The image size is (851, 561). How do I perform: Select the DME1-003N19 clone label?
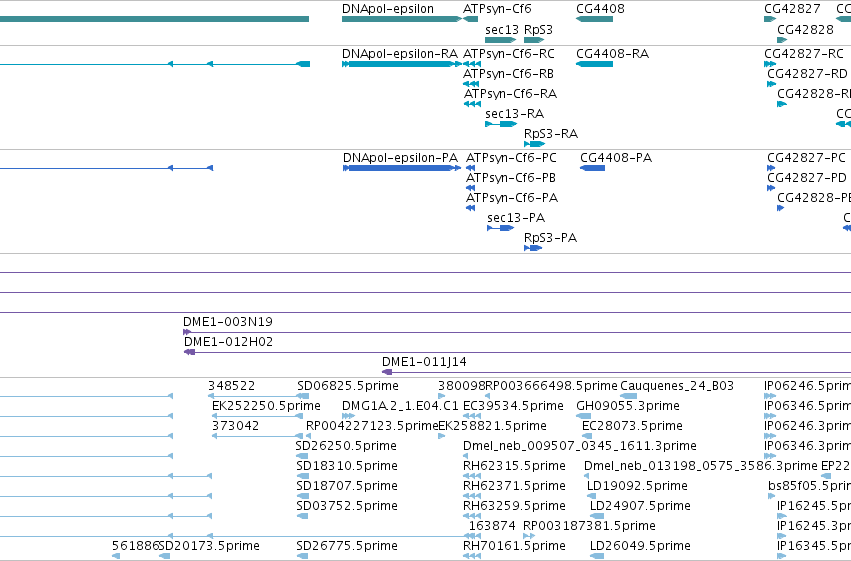[228, 322]
